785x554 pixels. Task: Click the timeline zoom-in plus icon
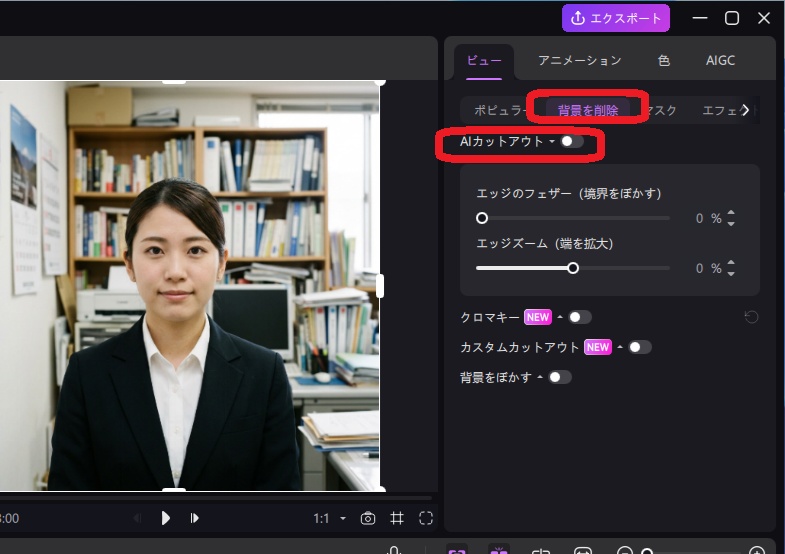757,550
